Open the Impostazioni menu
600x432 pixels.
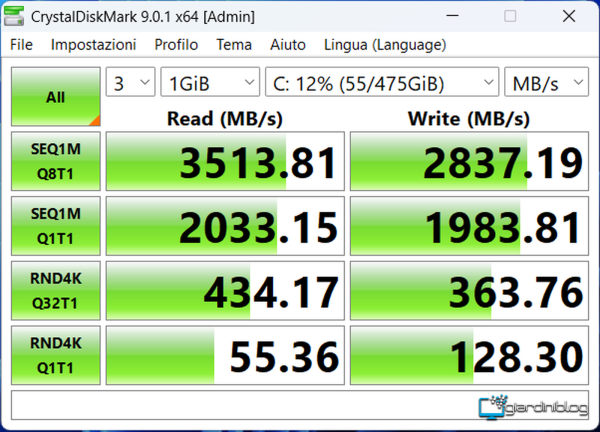(93, 45)
